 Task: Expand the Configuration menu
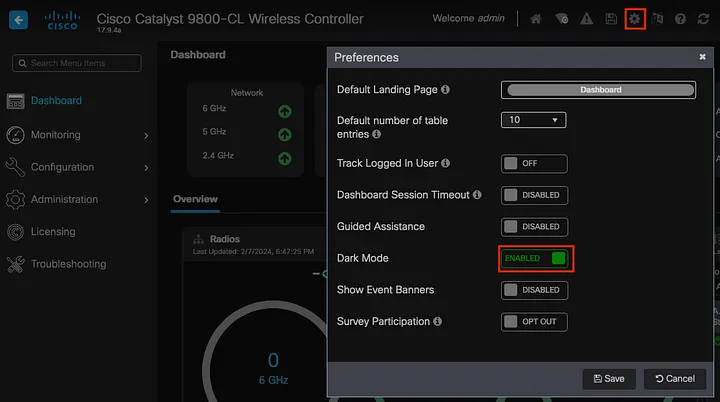pyautogui.click(x=78, y=167)
